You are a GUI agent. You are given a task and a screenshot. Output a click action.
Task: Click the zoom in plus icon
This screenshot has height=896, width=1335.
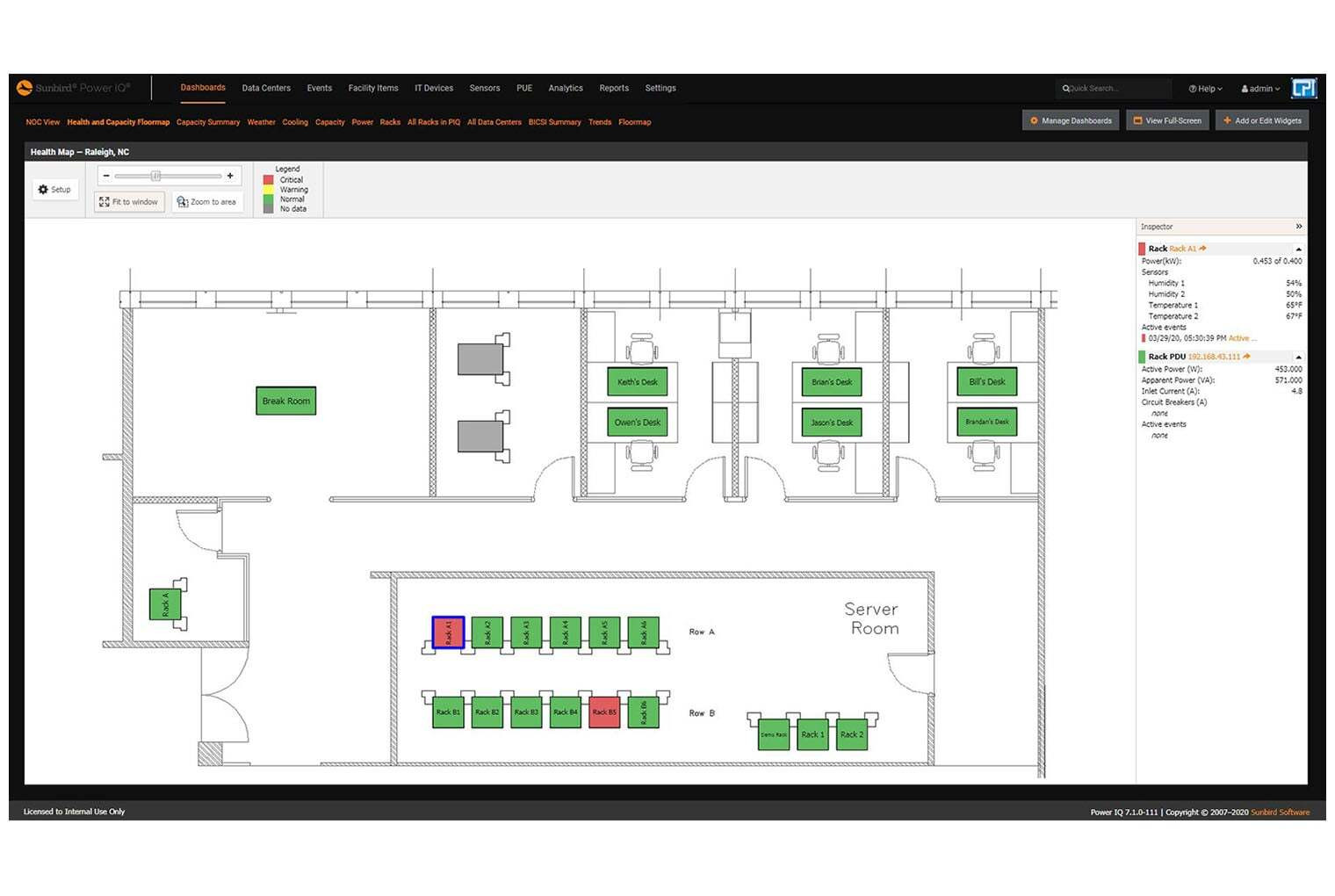230,176
